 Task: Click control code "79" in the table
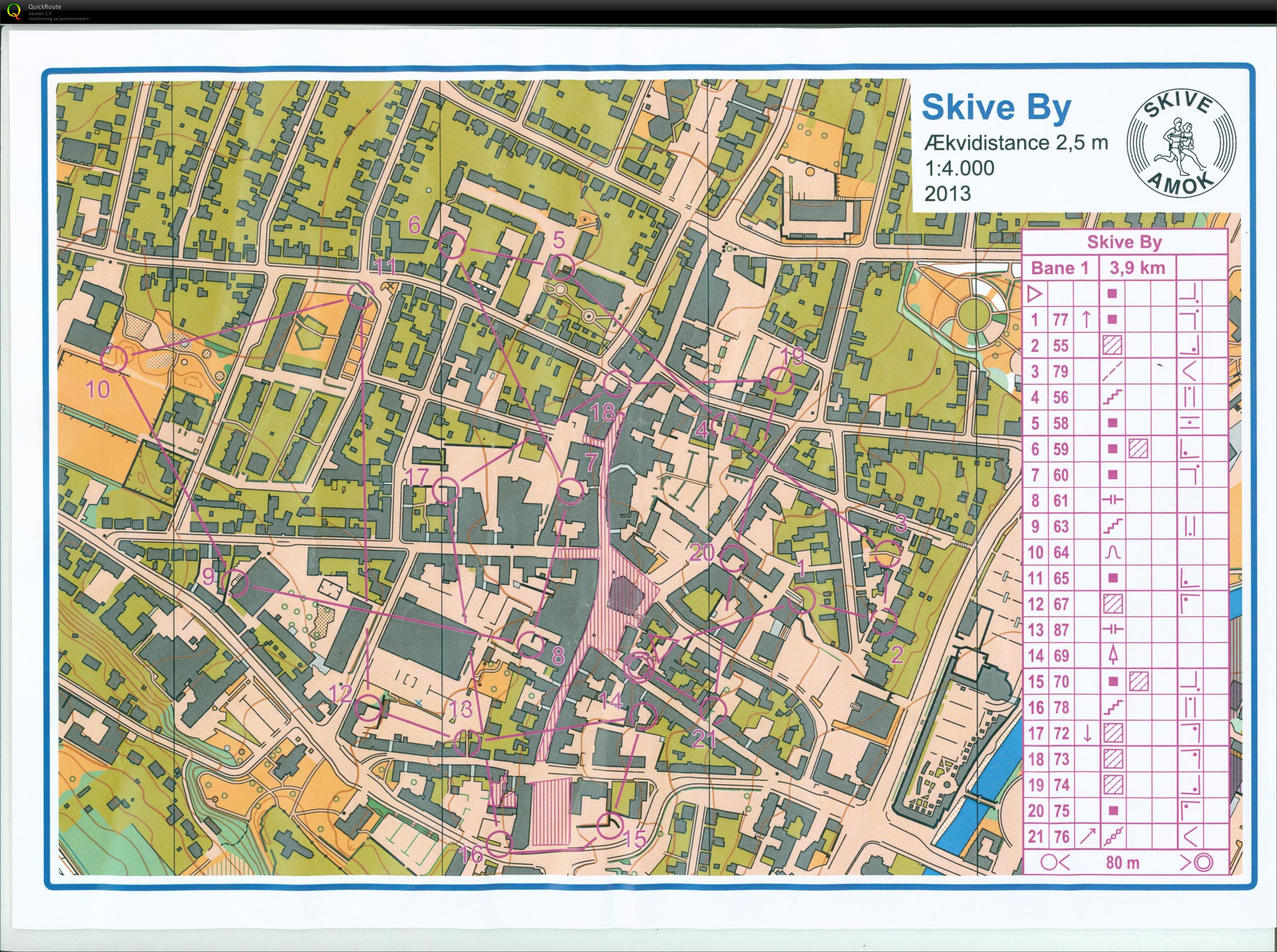[x=1060, y=371]
